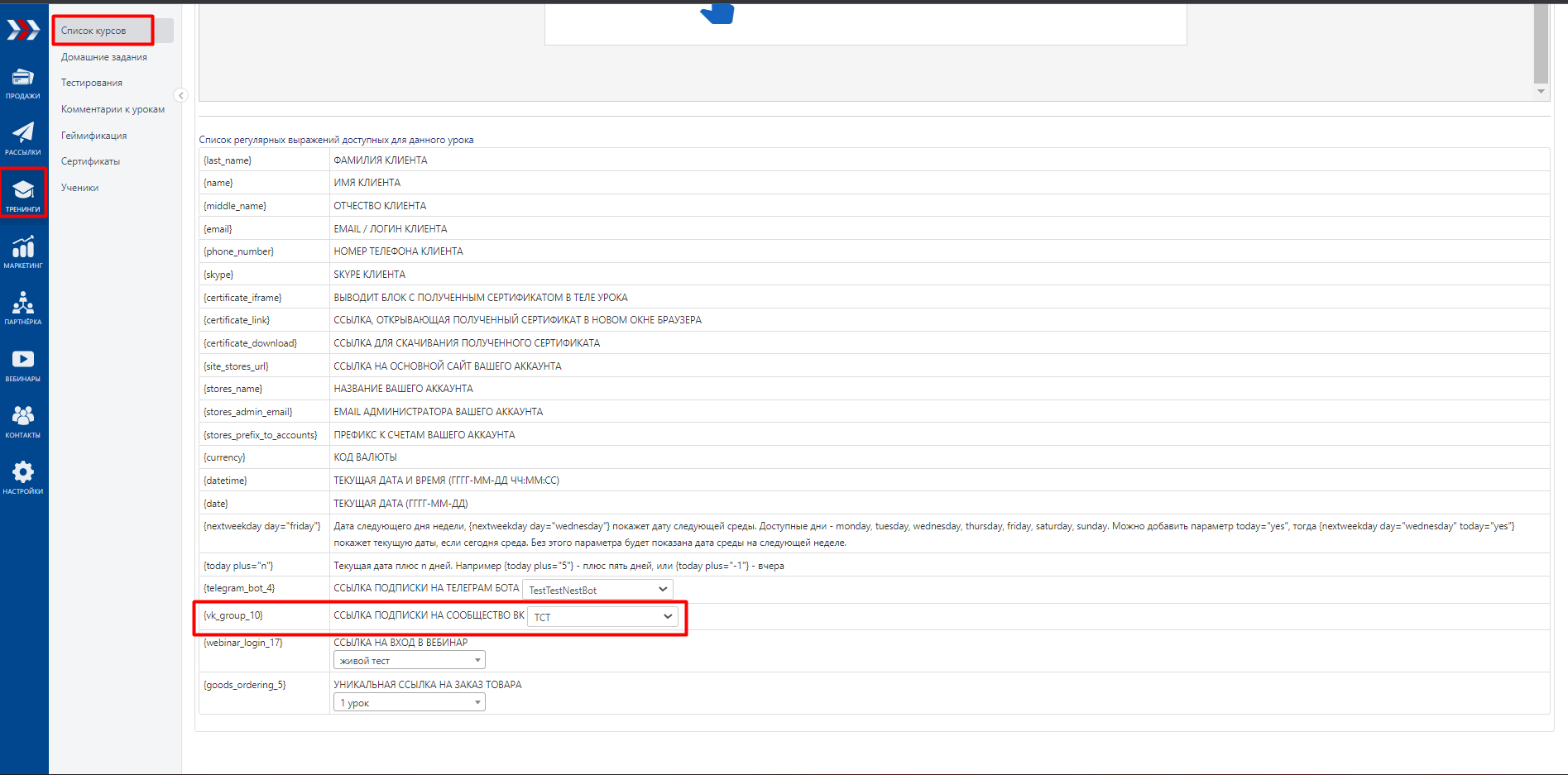The height and width of the screenshot is (775, 1568).
Task: Go to Геймификация section
Action: 94,136
